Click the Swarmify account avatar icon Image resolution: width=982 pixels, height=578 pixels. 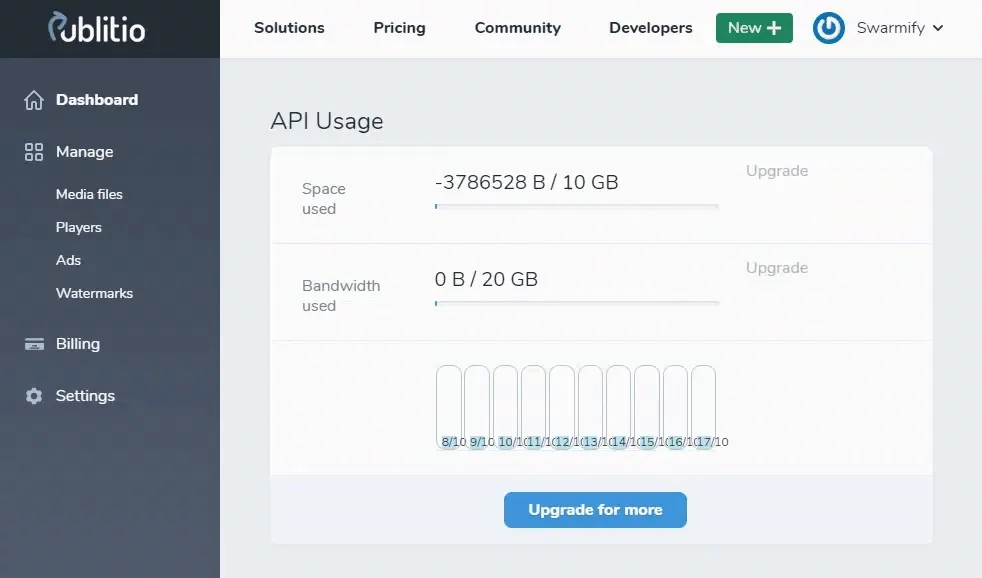point(828,28)
